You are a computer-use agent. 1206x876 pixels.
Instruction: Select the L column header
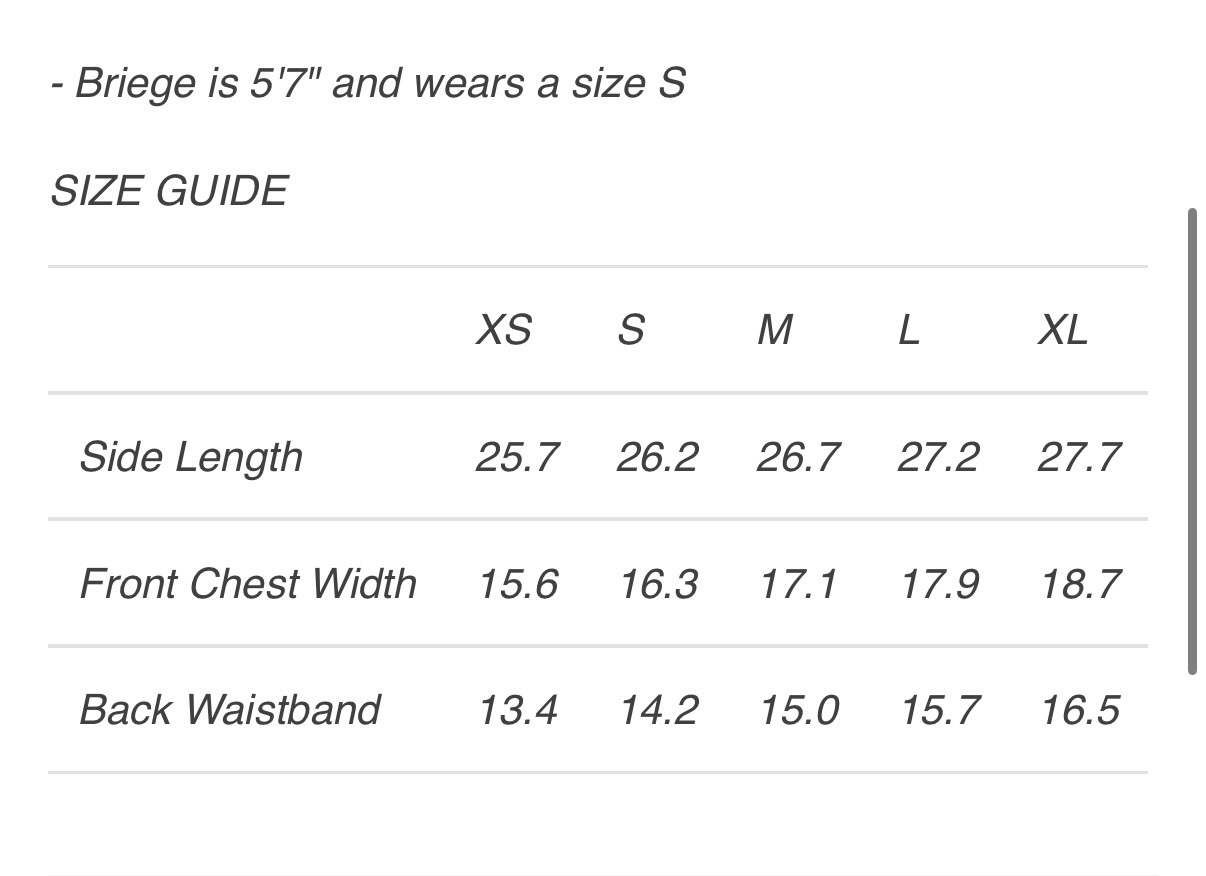pos(908,330)
